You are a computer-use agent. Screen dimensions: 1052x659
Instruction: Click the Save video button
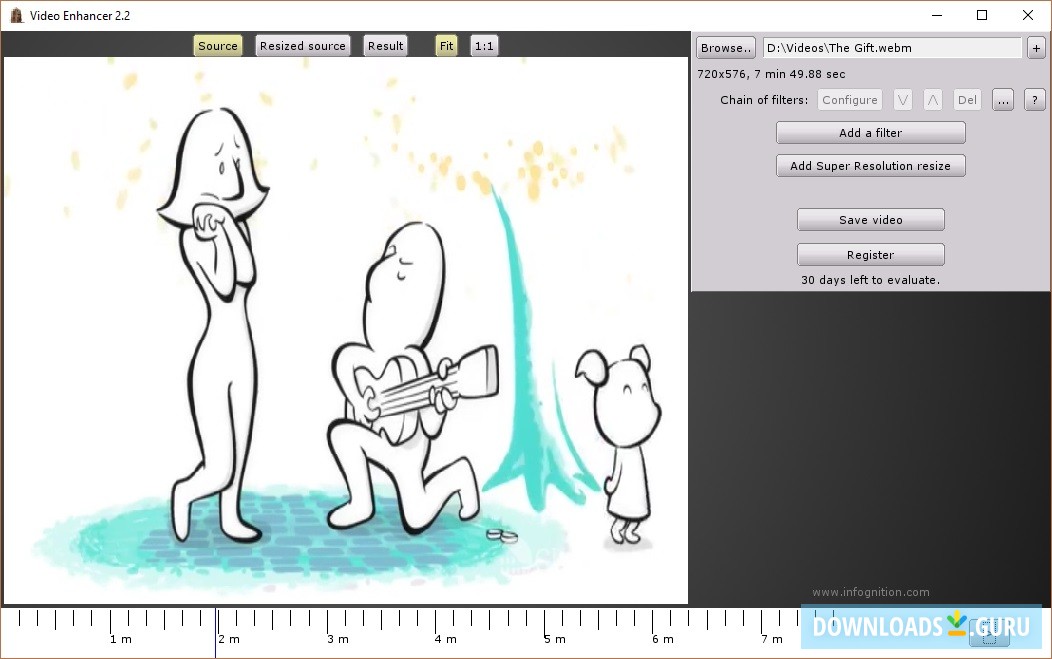click(871, 219)
